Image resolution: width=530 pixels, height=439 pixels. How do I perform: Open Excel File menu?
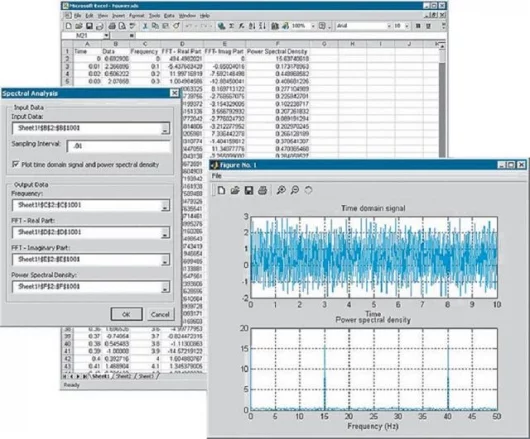tap(78, 16)
